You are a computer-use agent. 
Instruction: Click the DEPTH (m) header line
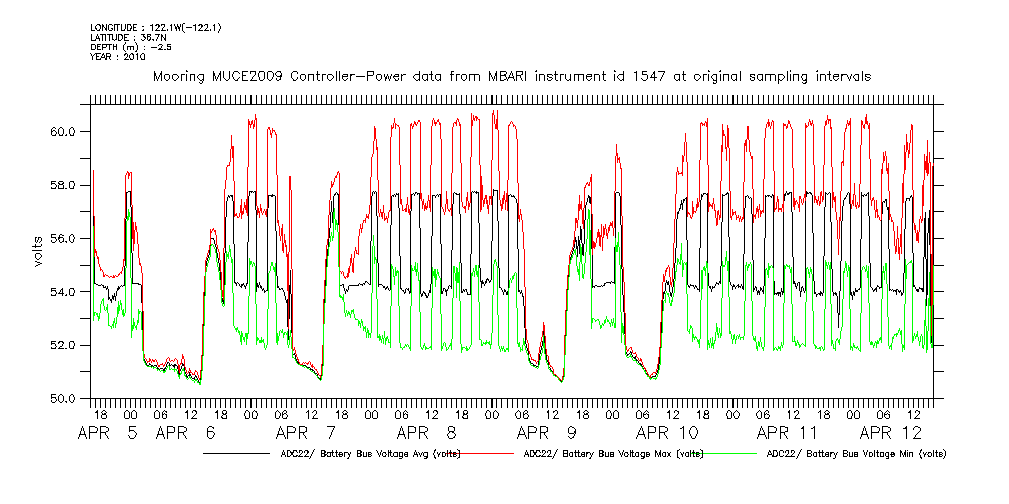126,46
